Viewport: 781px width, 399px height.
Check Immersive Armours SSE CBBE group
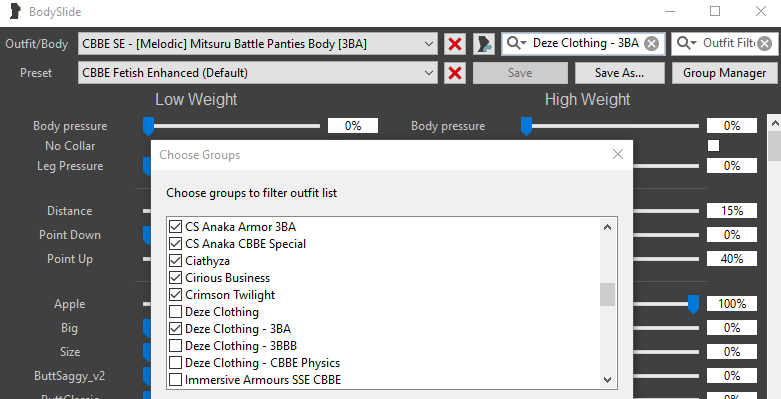tap(175, 380)
